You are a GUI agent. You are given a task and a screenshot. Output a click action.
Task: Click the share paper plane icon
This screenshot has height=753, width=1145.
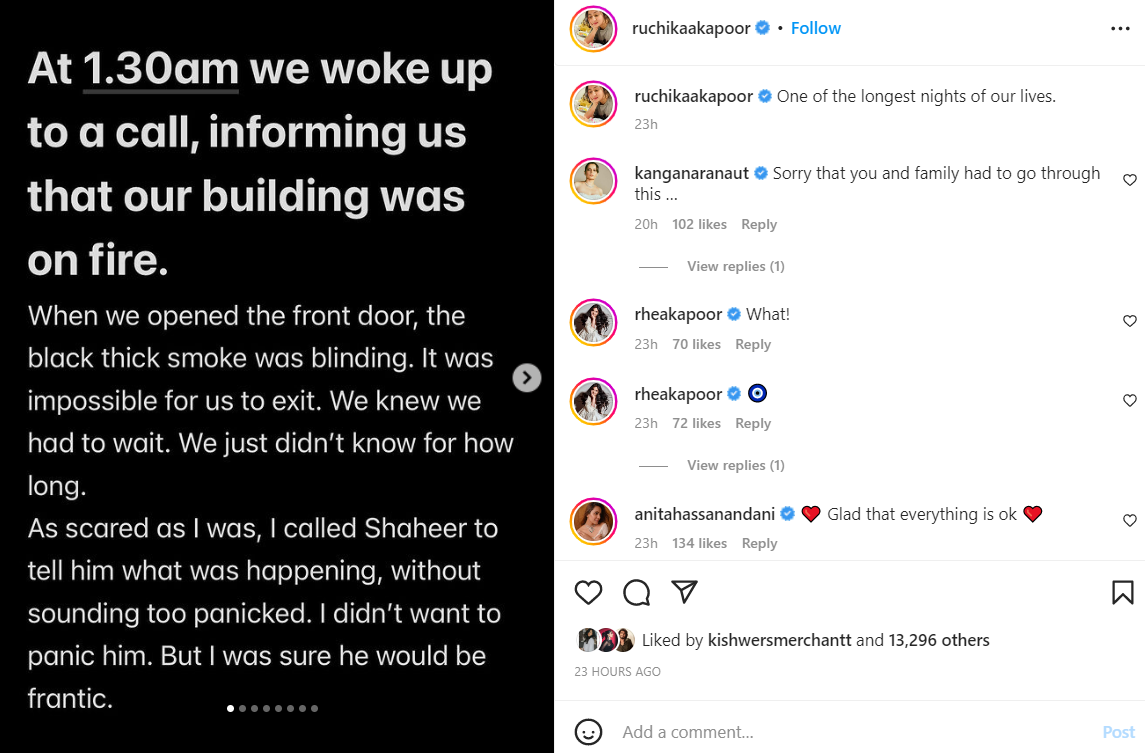(684, 592)
